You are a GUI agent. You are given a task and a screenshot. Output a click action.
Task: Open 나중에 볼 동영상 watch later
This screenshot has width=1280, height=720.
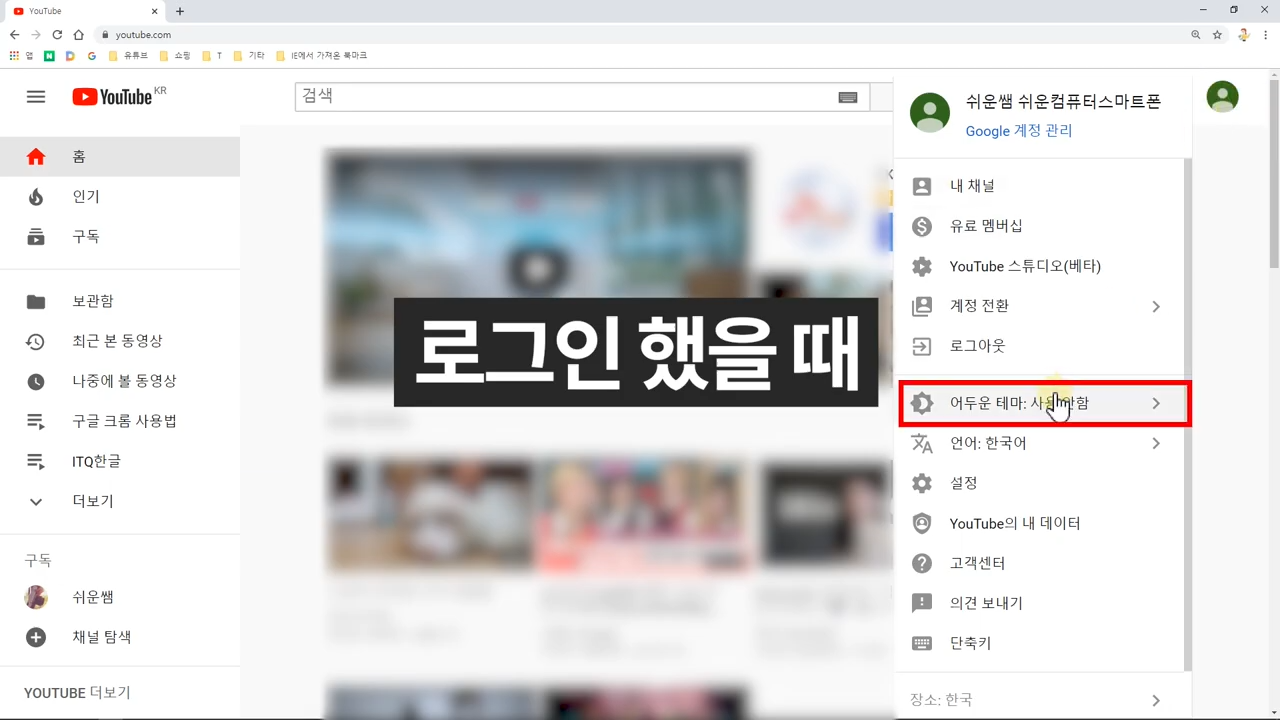pyautogui.click(x=120, y=381)
